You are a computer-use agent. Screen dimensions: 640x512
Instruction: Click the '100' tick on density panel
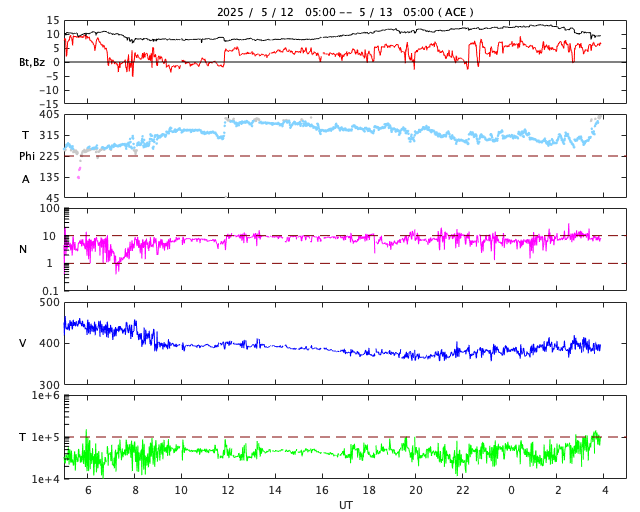(49, 208)
